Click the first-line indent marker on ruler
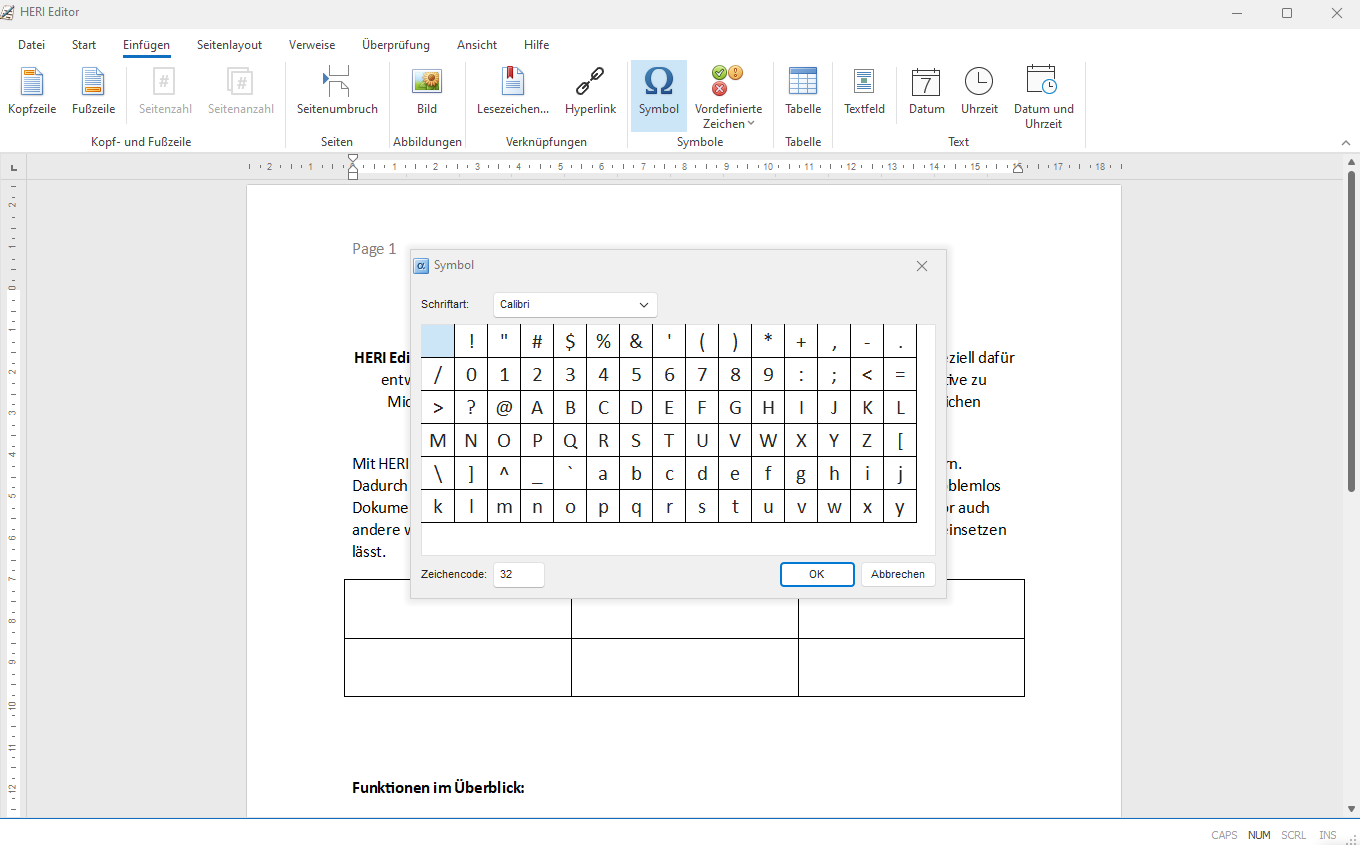This screenshot has width=1360, height=845. click(x=353, y=160)
